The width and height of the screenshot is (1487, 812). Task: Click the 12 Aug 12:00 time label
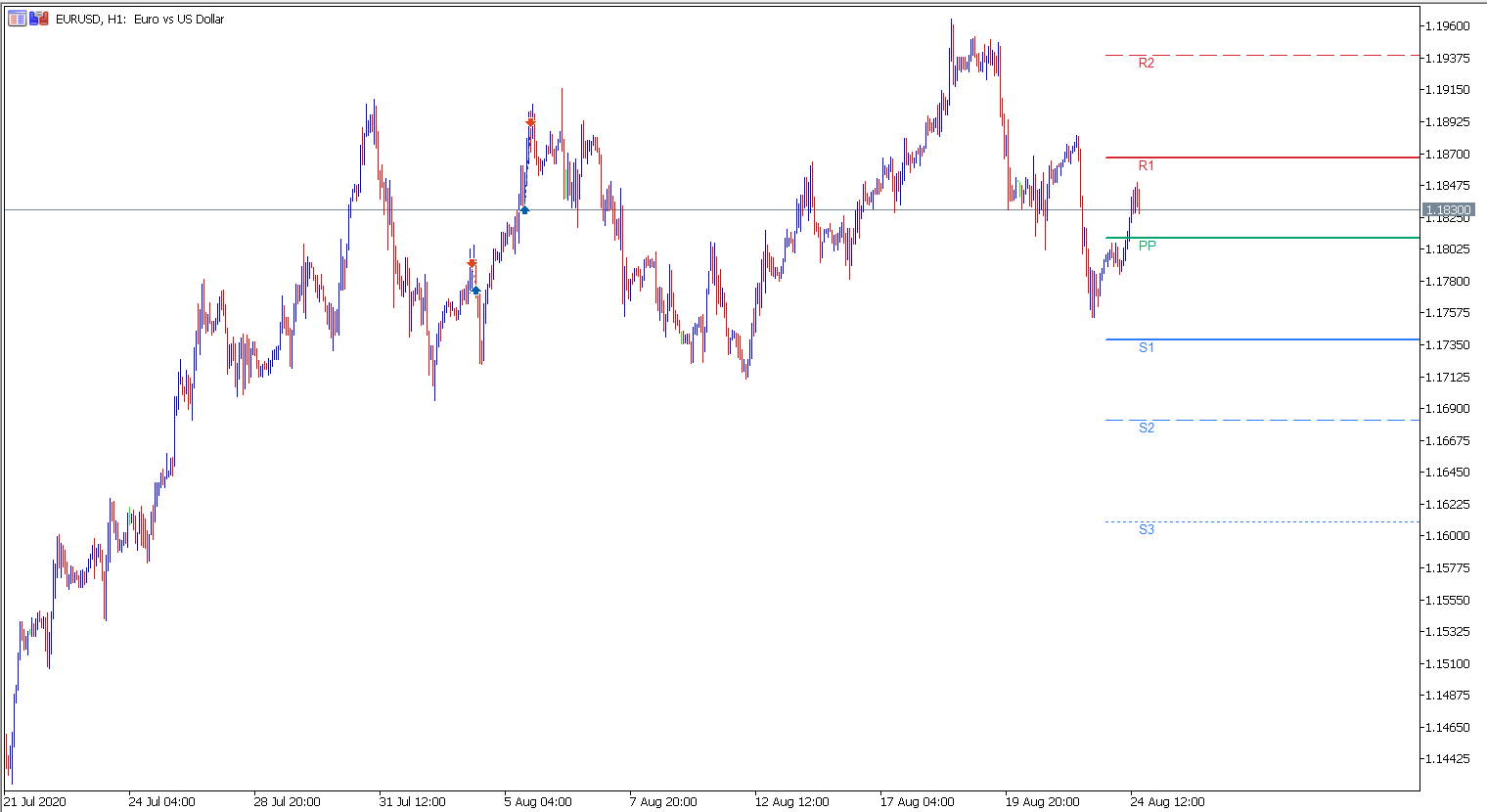tap(791, 802)
